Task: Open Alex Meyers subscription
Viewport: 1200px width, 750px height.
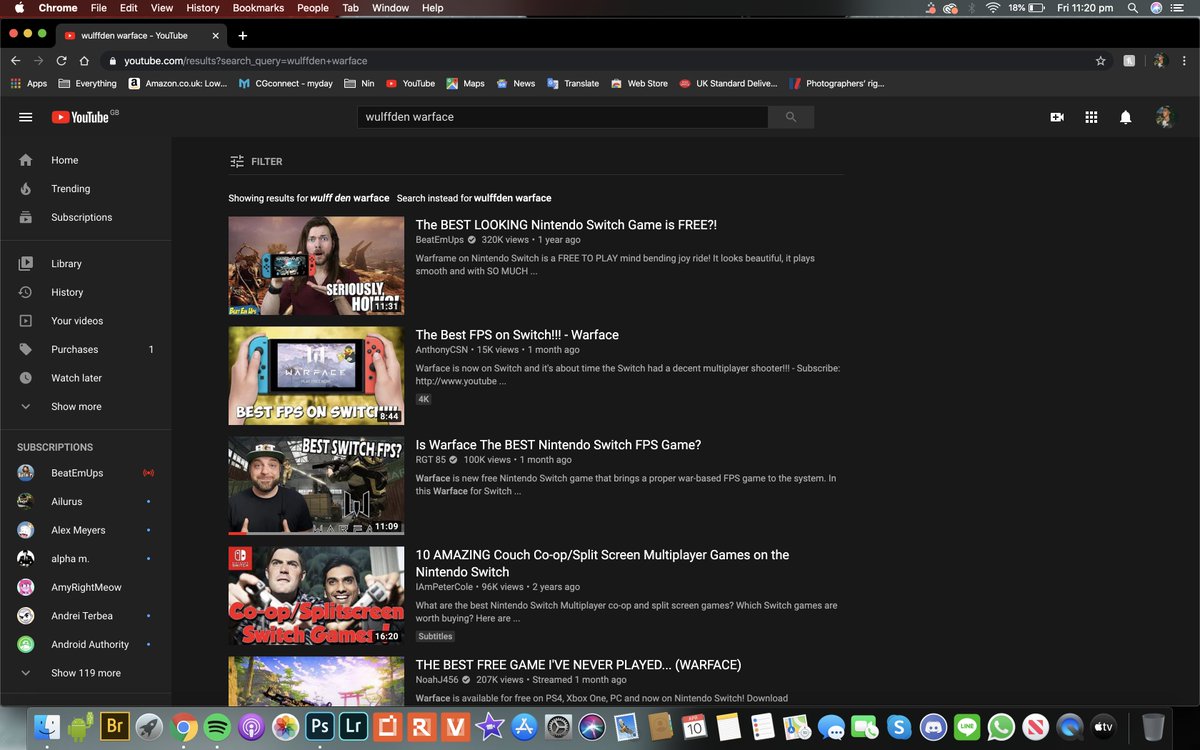Action: point(78,530)
